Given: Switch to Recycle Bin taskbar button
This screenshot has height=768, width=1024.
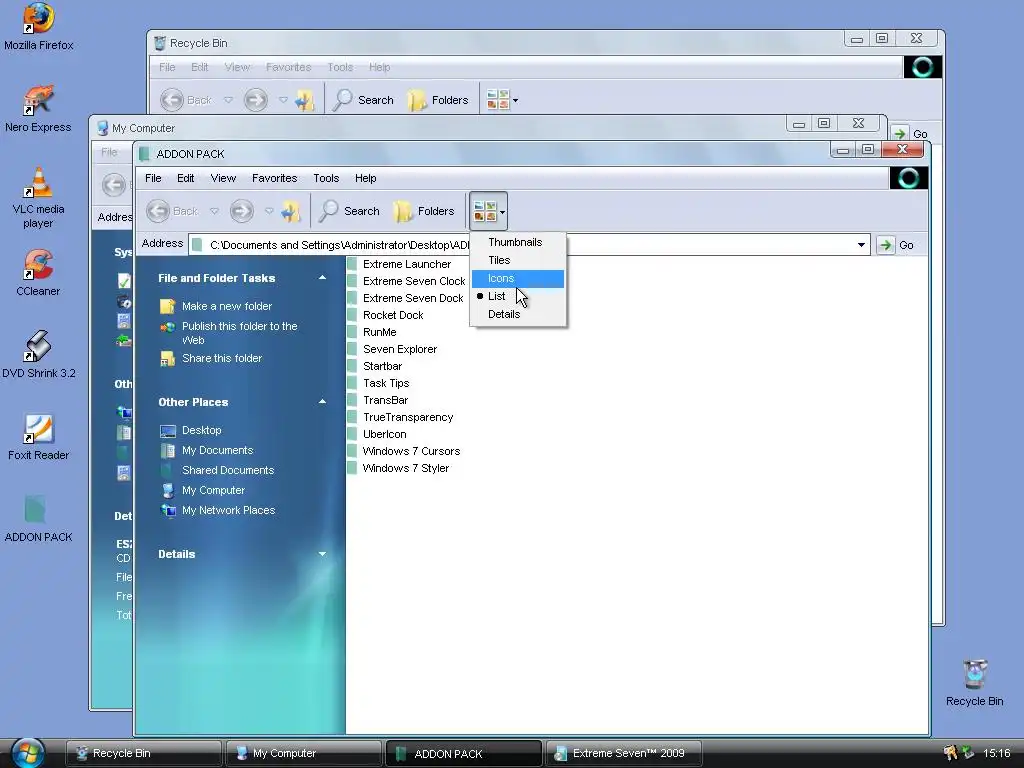Looking at the screenshot, I should click(x=144, y=753).
